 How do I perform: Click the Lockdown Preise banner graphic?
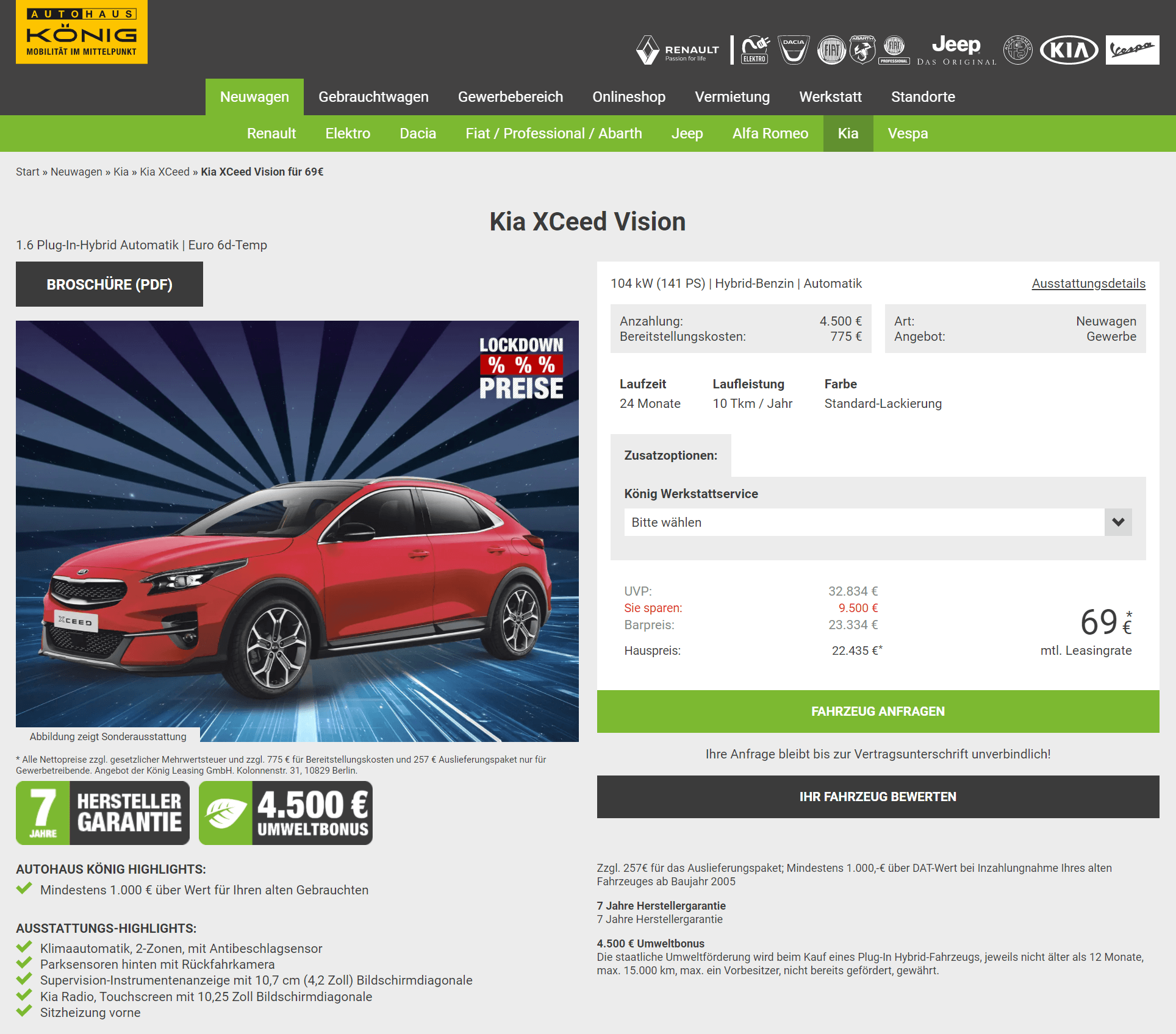pos(522,368)
